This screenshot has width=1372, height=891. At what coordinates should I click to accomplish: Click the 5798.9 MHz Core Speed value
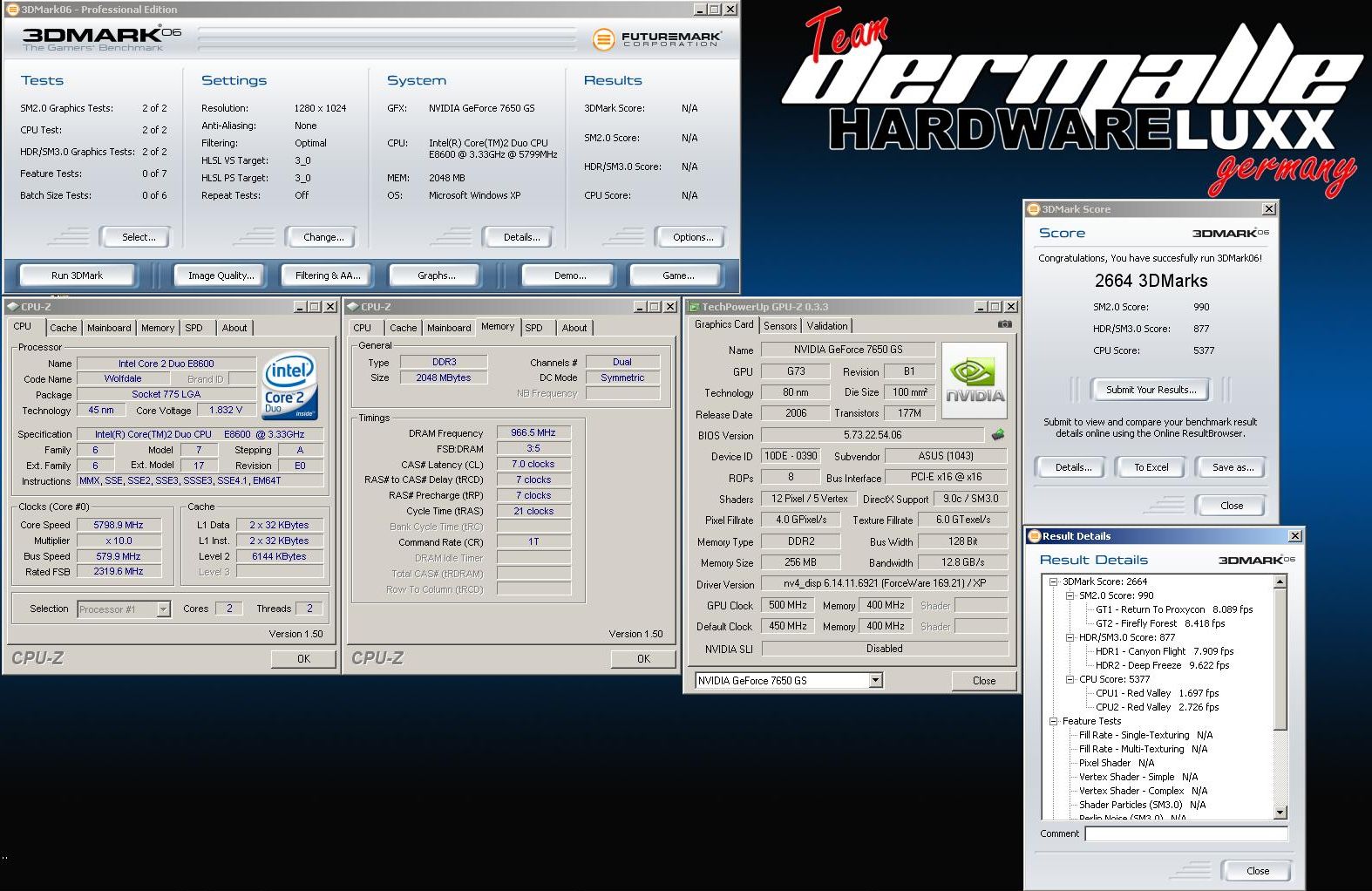coord(119,525)
